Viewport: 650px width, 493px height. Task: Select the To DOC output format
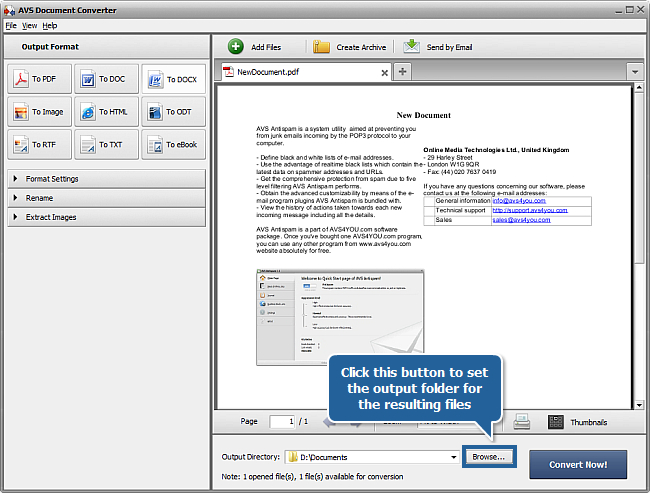tap(106, 79)
